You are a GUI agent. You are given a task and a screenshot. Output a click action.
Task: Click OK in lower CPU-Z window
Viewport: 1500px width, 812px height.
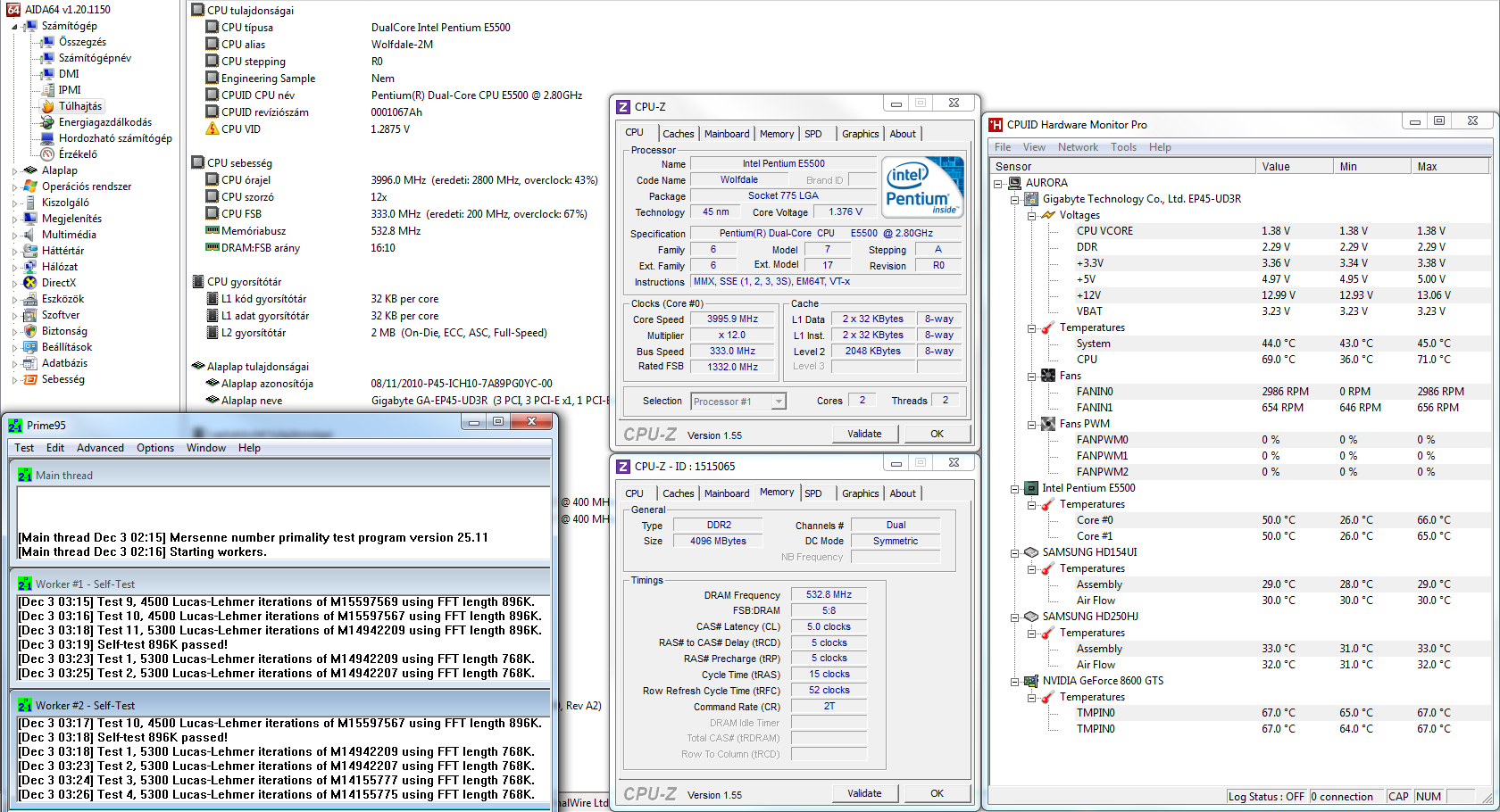pos(937,793)
